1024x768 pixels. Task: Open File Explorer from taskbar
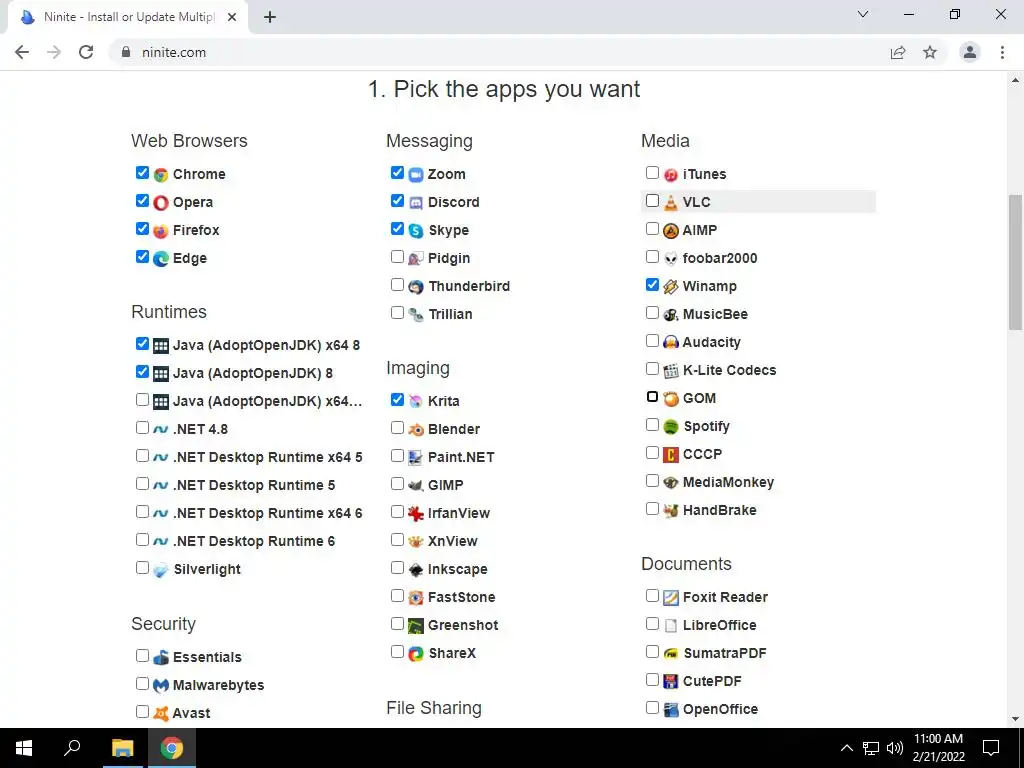(122, 748)
